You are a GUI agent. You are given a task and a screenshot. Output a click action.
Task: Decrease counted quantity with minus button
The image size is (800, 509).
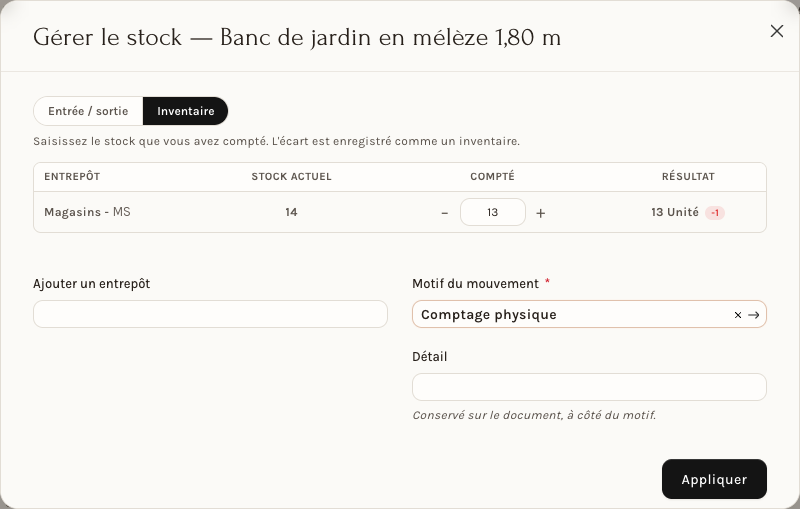444,213
